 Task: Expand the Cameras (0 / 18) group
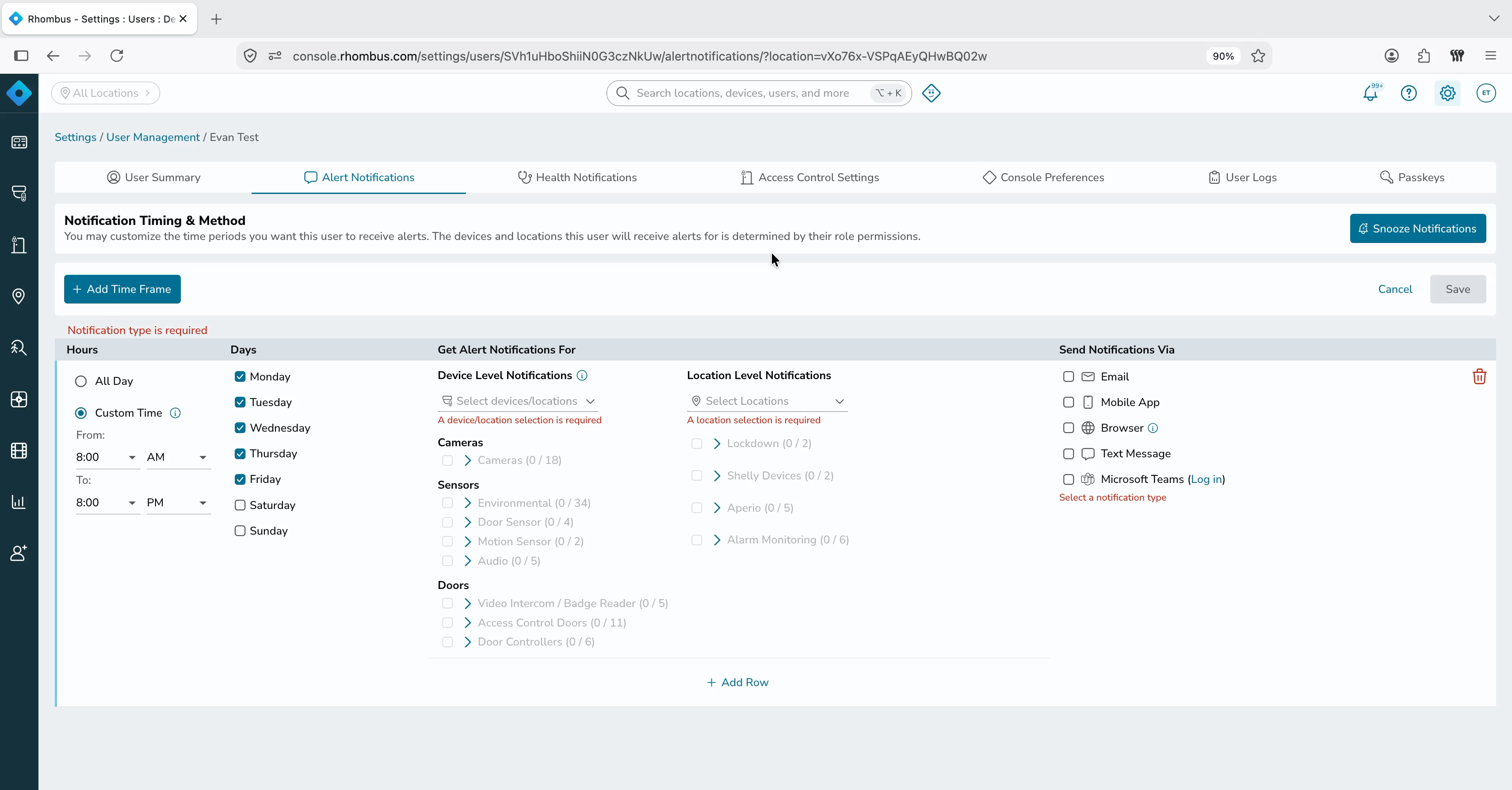pyautogui.click(x=468, y=460)
